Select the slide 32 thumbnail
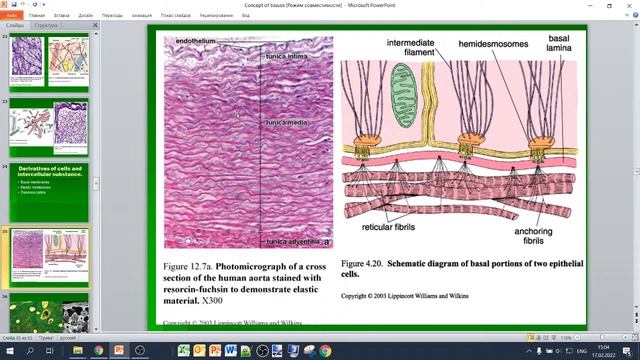Screen dimensions: 640x360 pos(49,62)
